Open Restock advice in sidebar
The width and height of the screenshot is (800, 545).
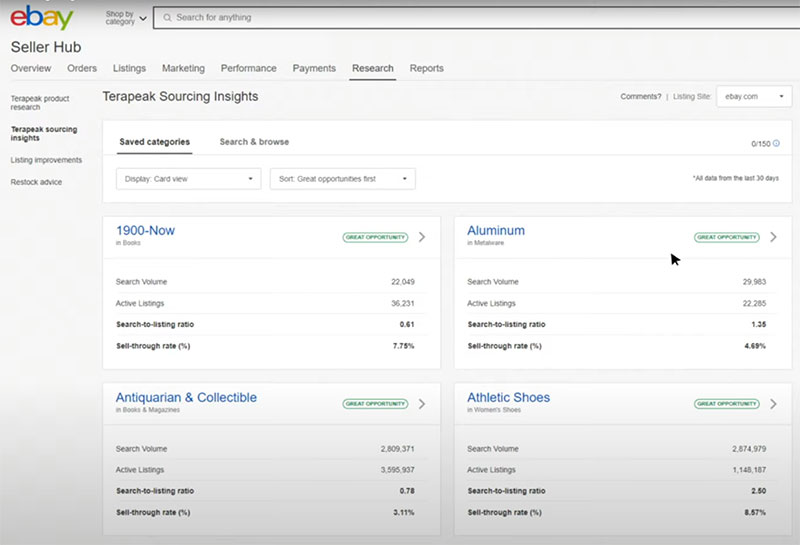tap(36, 182)
